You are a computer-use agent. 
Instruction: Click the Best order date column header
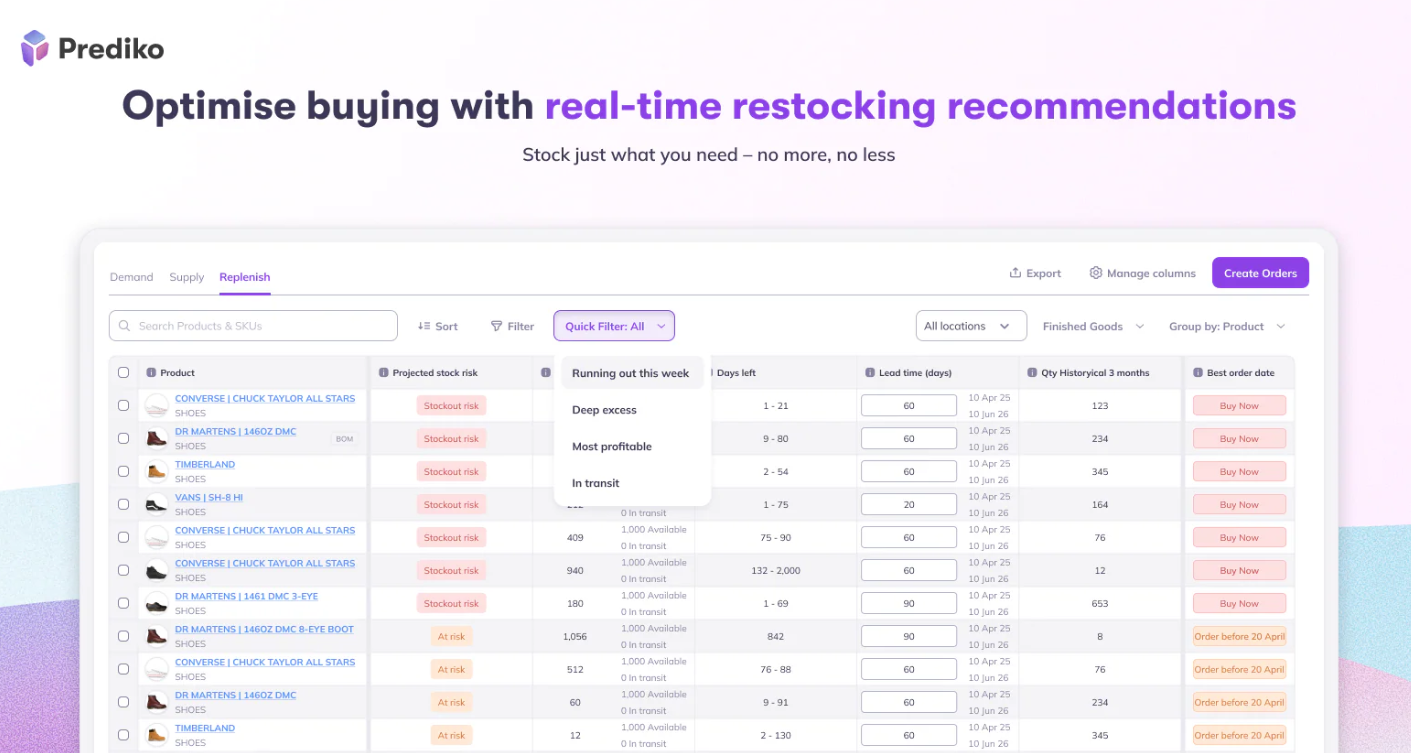[x=1239, y=373]
